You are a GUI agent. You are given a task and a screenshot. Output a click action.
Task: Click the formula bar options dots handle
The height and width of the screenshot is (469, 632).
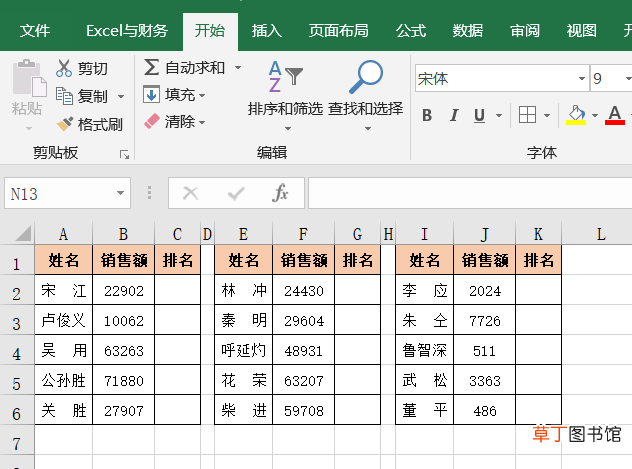[150, 193]
